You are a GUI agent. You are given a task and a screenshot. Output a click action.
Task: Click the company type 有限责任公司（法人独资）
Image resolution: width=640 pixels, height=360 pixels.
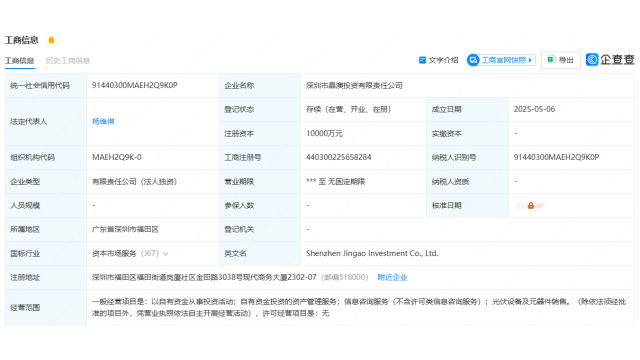pos(135,182)
